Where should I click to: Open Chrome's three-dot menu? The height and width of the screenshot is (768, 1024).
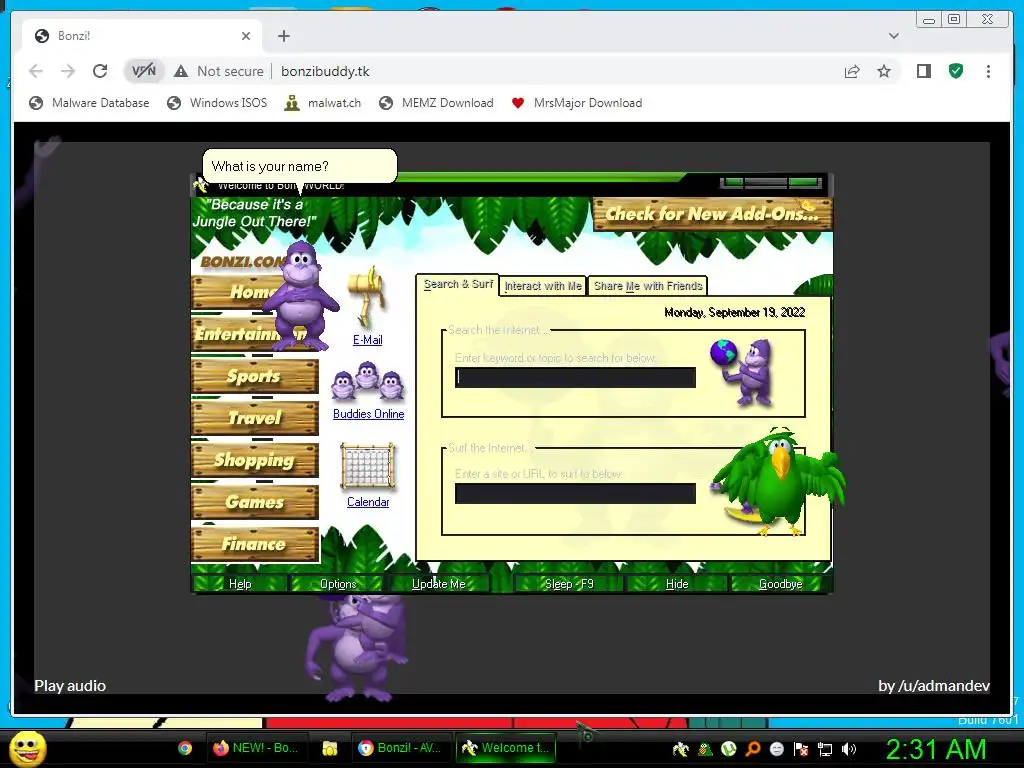pyautogui.click(x=988, y=71)
